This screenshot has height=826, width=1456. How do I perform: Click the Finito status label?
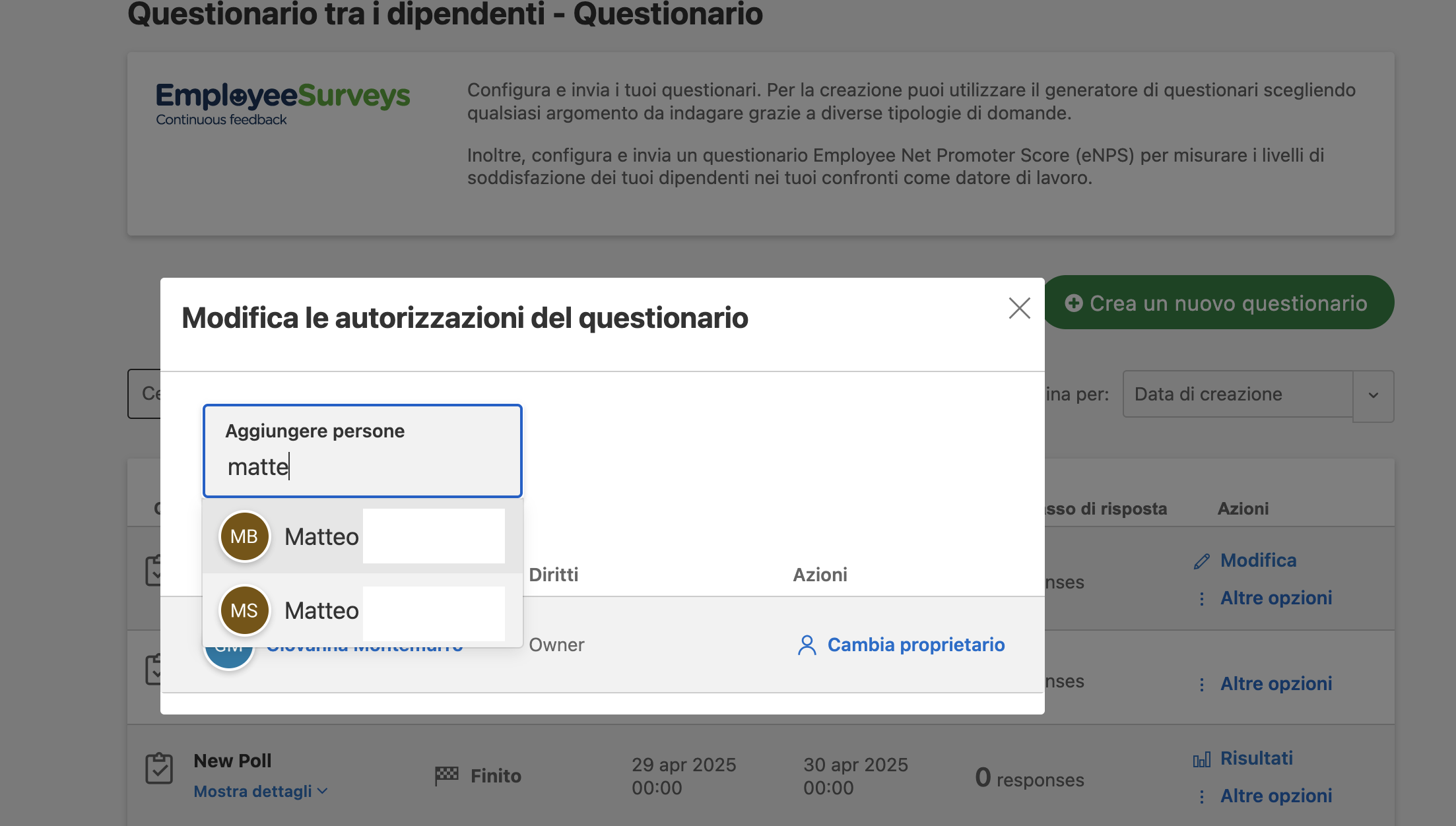coord(496,776)
